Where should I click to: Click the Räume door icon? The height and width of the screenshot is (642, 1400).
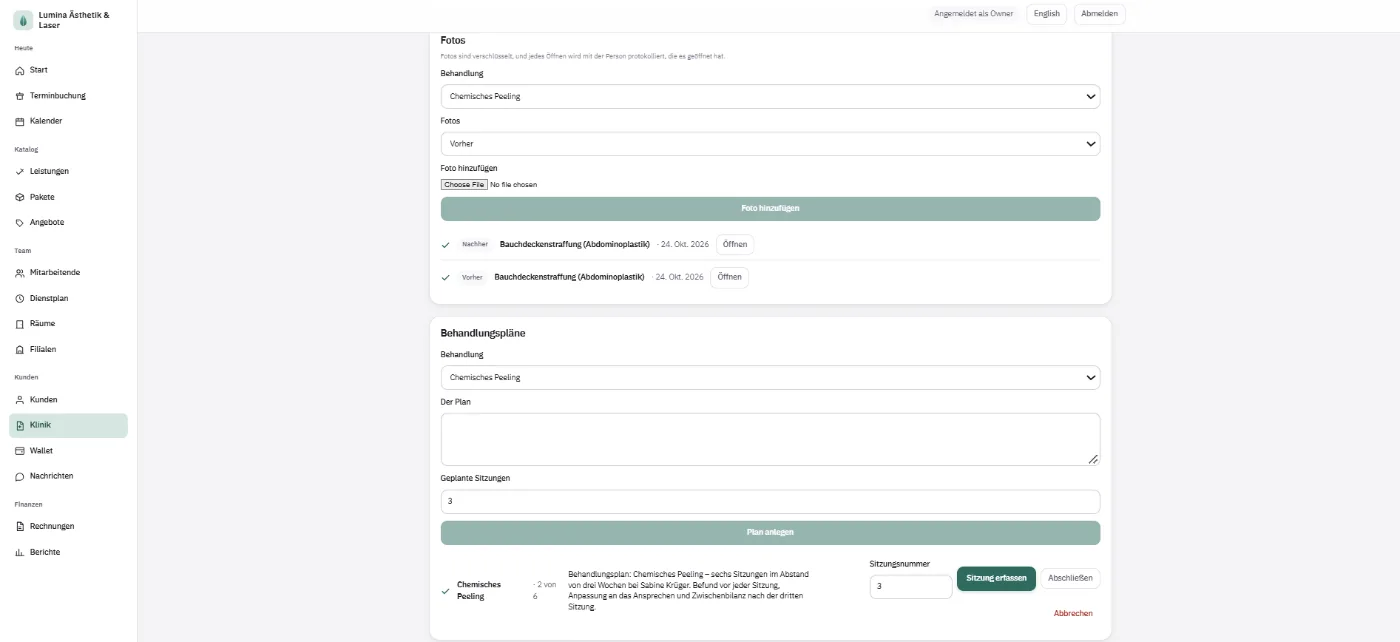click(x=20, y=324)
